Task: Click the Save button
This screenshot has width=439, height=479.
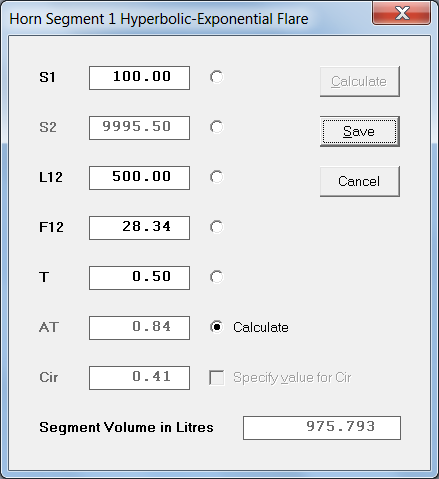Action: tap(360, 131)
